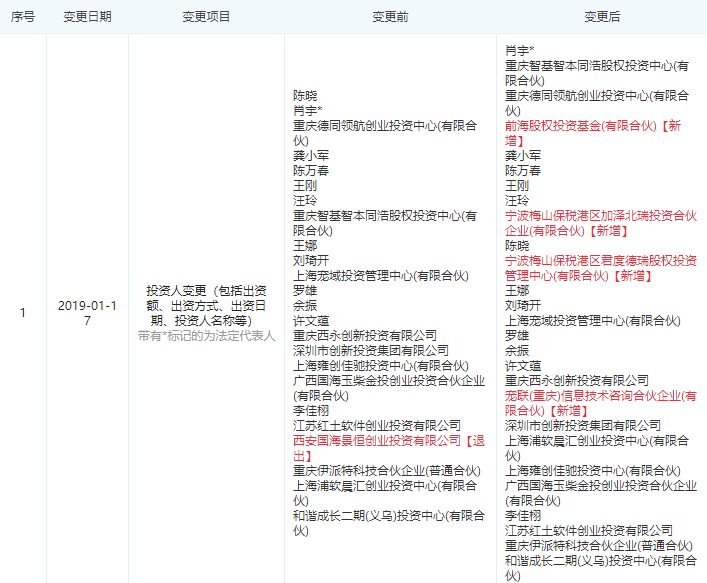Image resolution: width=707 pixels, height=583 pixels.
Task: Click red 前海股权投资基金【新增】 entry
Action: (x=593, y=133)
